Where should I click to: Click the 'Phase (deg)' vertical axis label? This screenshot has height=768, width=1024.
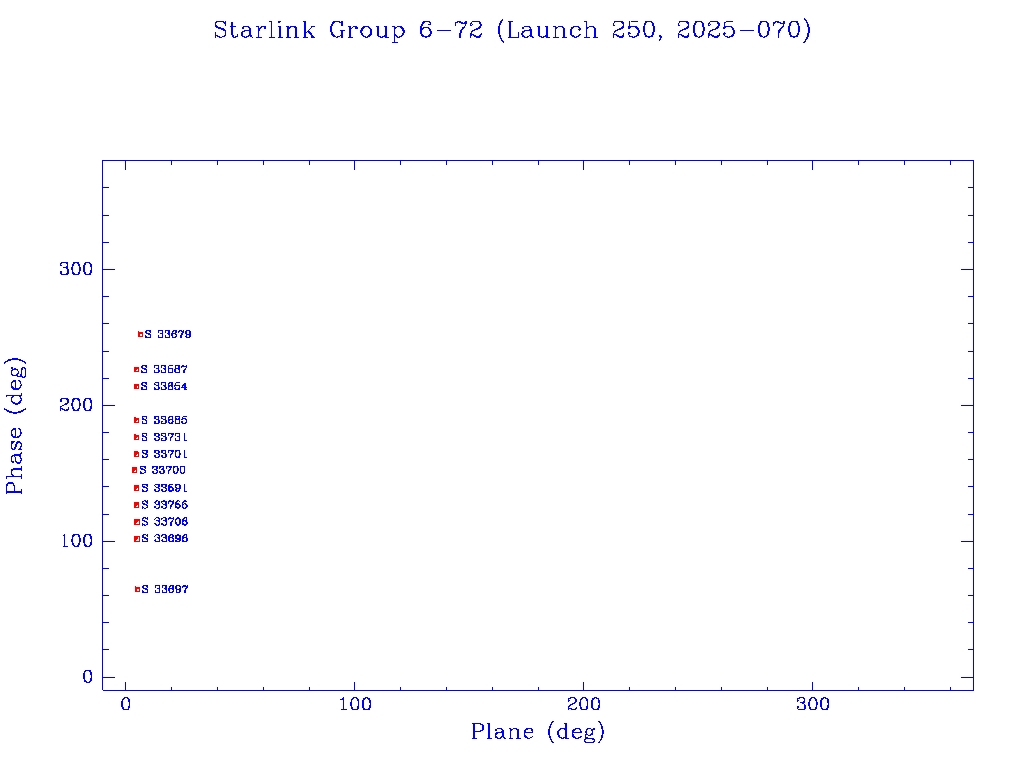pos(14,426)
